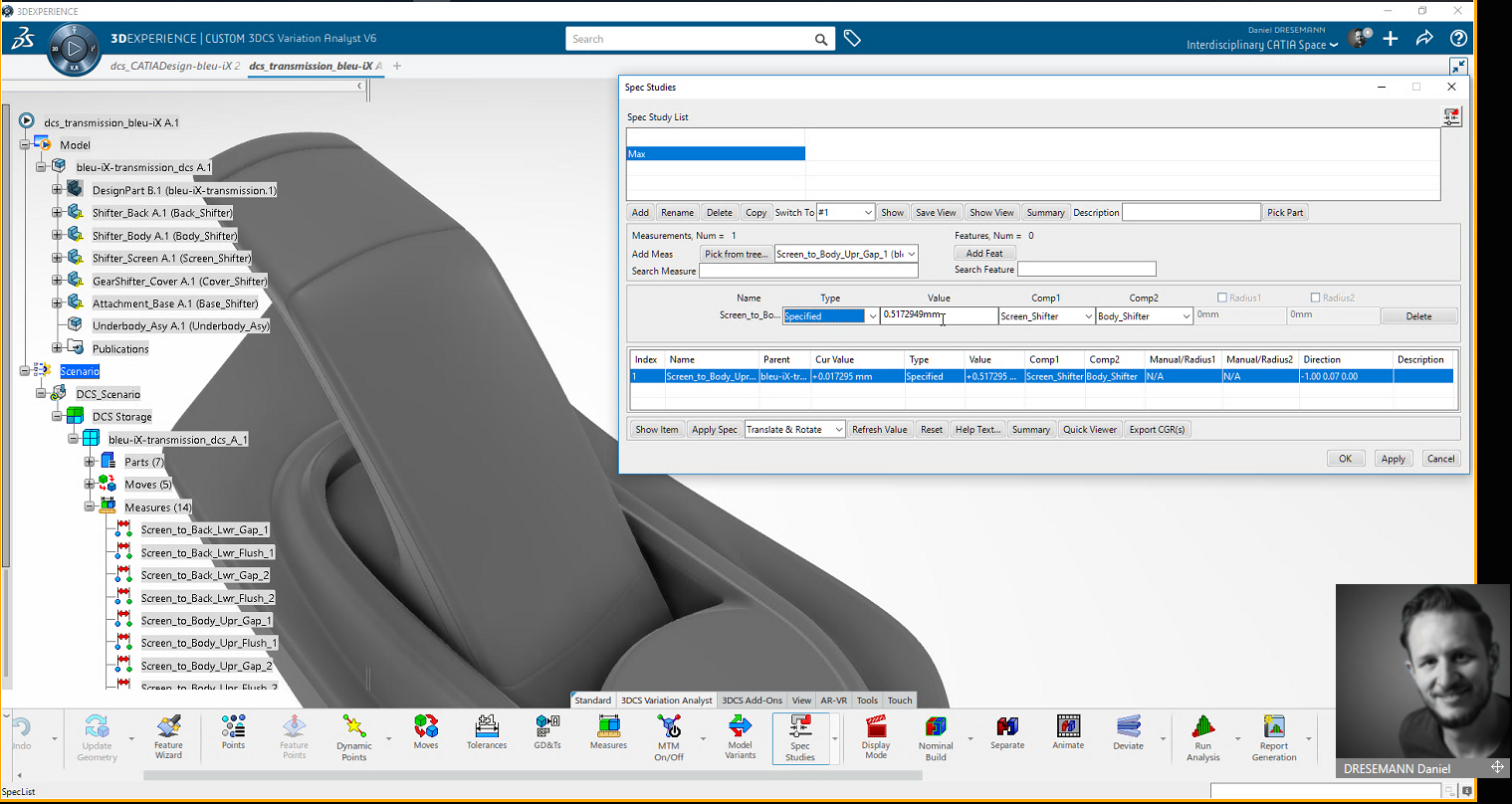
Task: Click the Export CGR(s) button
Action: click(1157, 430)
